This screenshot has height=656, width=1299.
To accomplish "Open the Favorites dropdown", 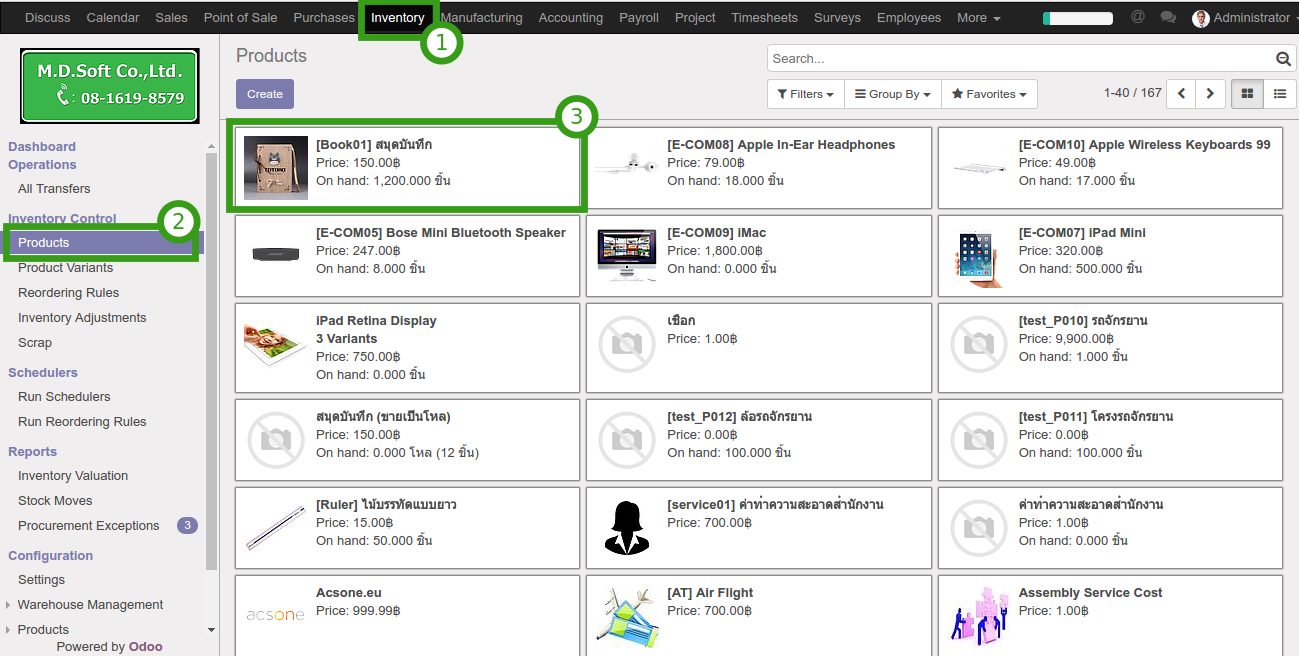I will click(989, 94).
